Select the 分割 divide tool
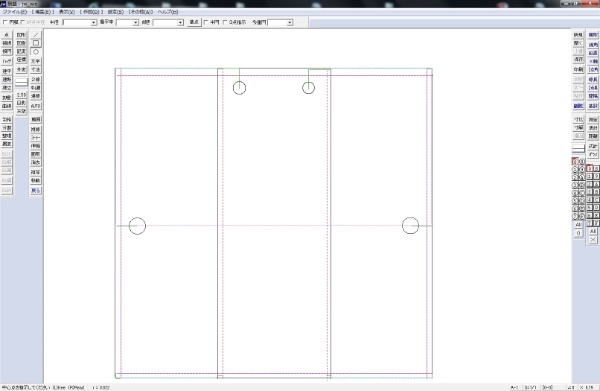This screenshot has height=391, width=600. (7, 128)
